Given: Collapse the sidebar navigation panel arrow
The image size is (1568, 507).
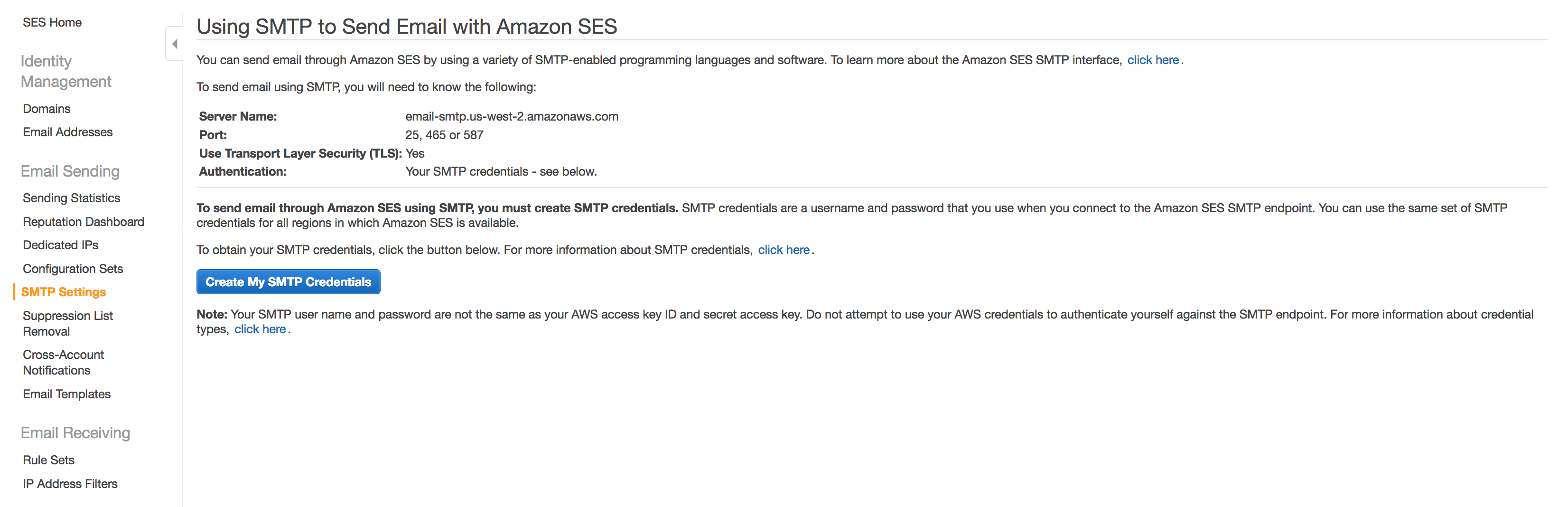Looking at the screenshot, I should pyautogui.click(x=175, y=44).
